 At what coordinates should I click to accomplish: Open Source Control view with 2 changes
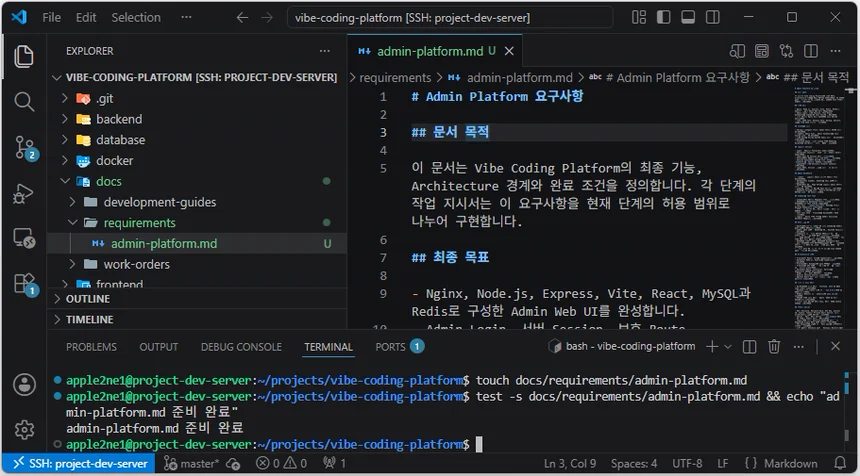tap(25, 148)
